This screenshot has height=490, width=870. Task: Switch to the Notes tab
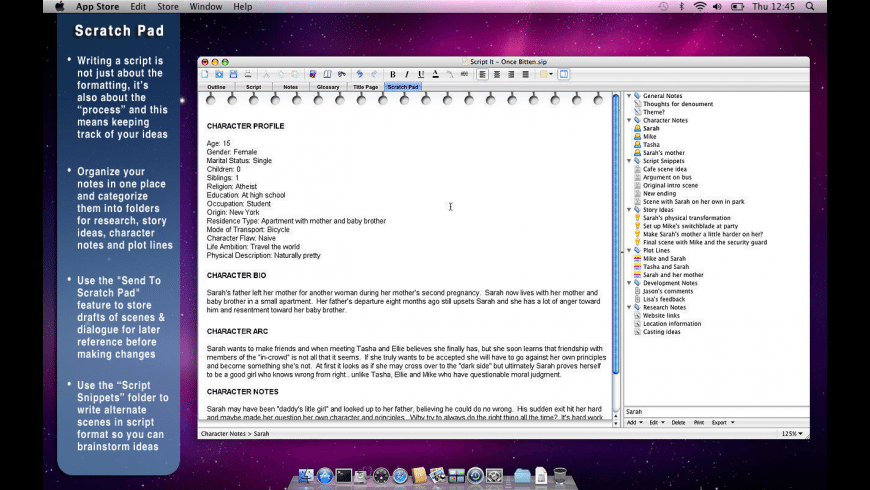[291, 87]
